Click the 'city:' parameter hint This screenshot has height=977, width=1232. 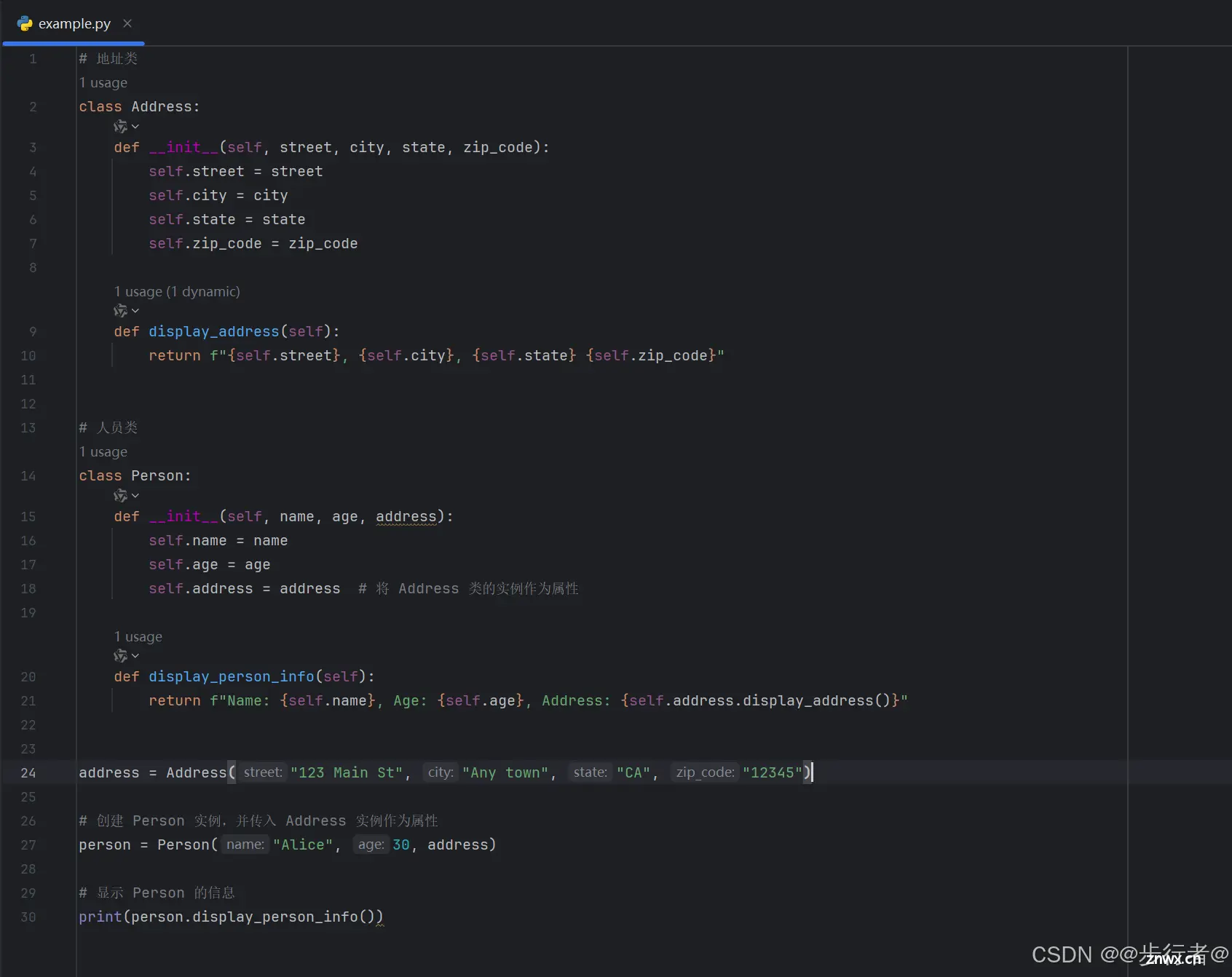441,772
